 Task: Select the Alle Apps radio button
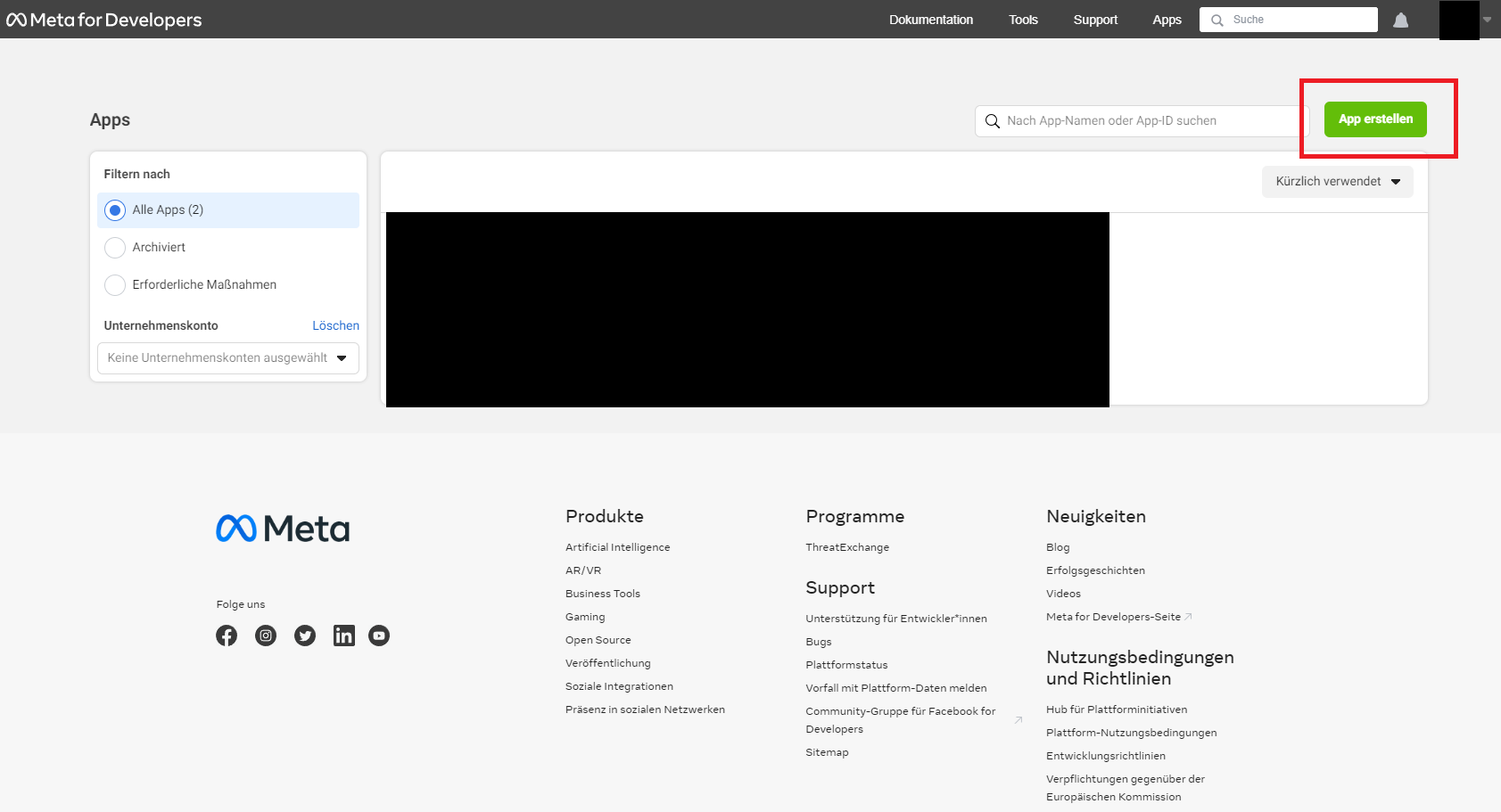click(x=115, y=210)
